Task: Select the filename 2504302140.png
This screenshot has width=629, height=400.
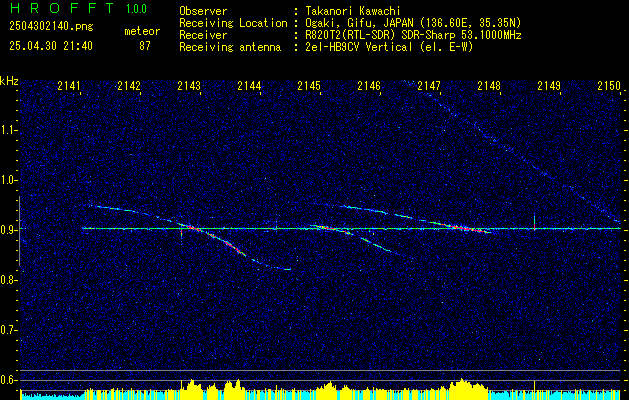Action: [51, 27]
